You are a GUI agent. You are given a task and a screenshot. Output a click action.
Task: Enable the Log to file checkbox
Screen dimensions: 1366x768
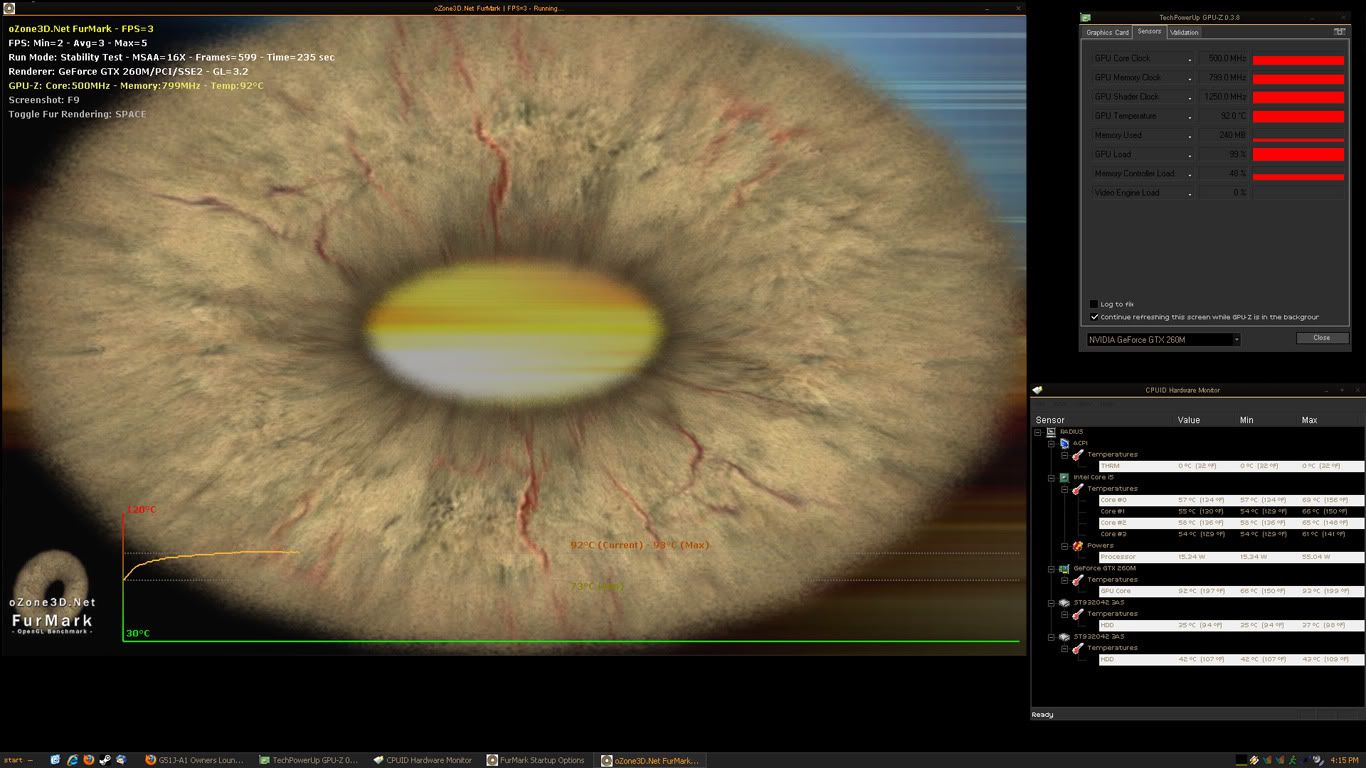point(1094,304)
